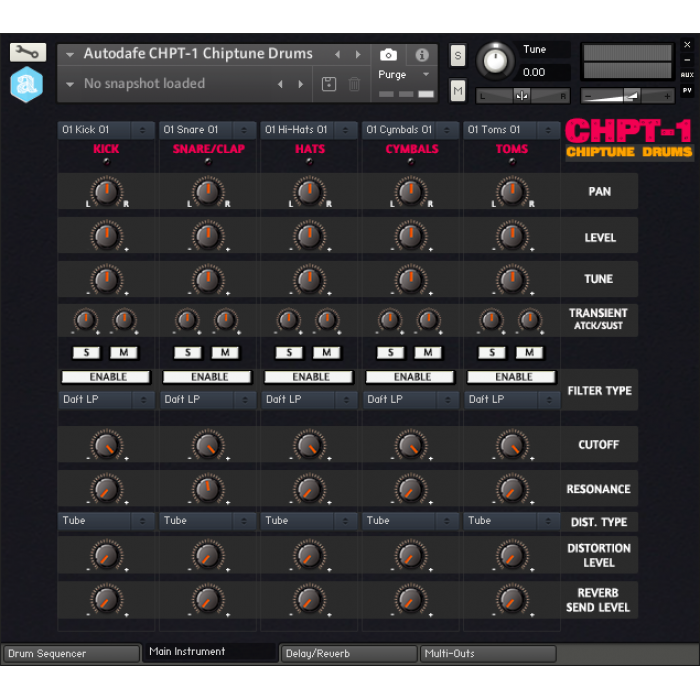This screenshot has width=700, height=700.
Task: Minimize the instrument with the minus icon
Action: point(687,60)
